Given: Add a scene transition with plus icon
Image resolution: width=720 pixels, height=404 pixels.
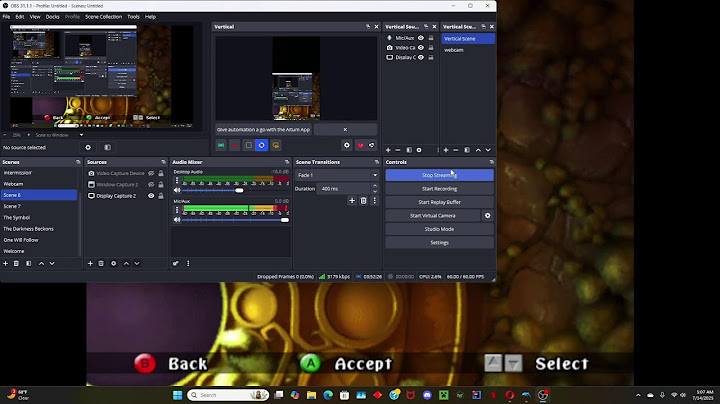Looking at the screenshot, I should 352,201.
